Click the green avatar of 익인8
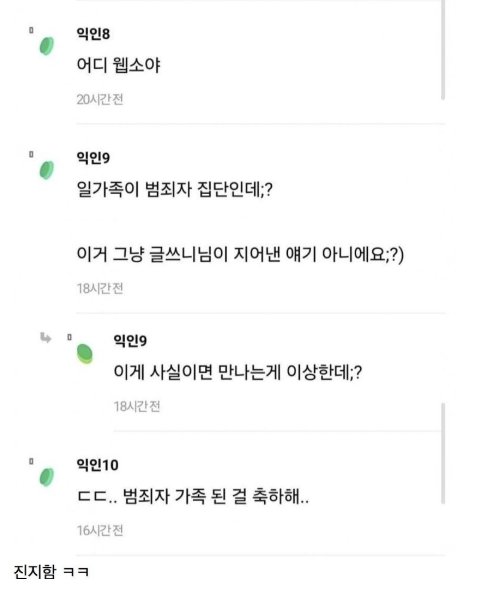Screen dimensions: 495x606 point(47,46)
